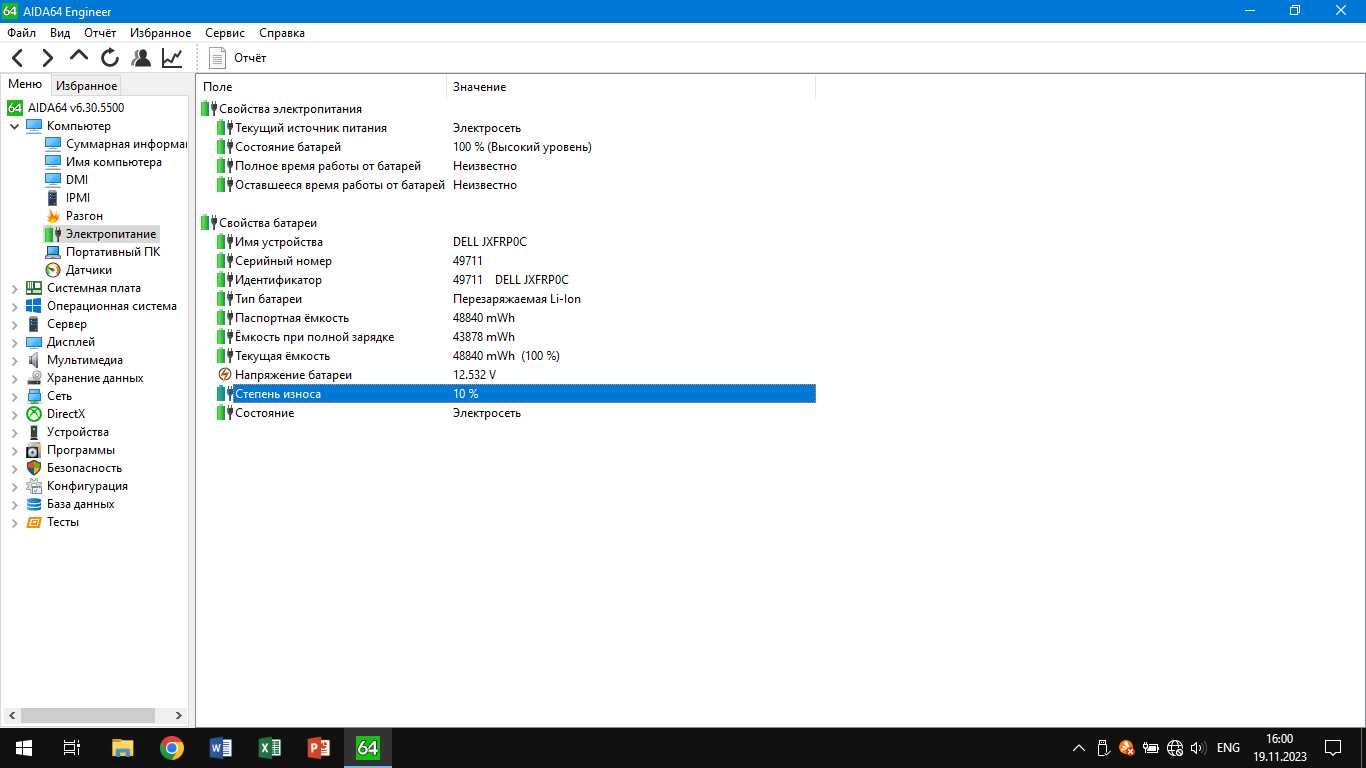Open File Explorer from taskbar

click(122, 748)
